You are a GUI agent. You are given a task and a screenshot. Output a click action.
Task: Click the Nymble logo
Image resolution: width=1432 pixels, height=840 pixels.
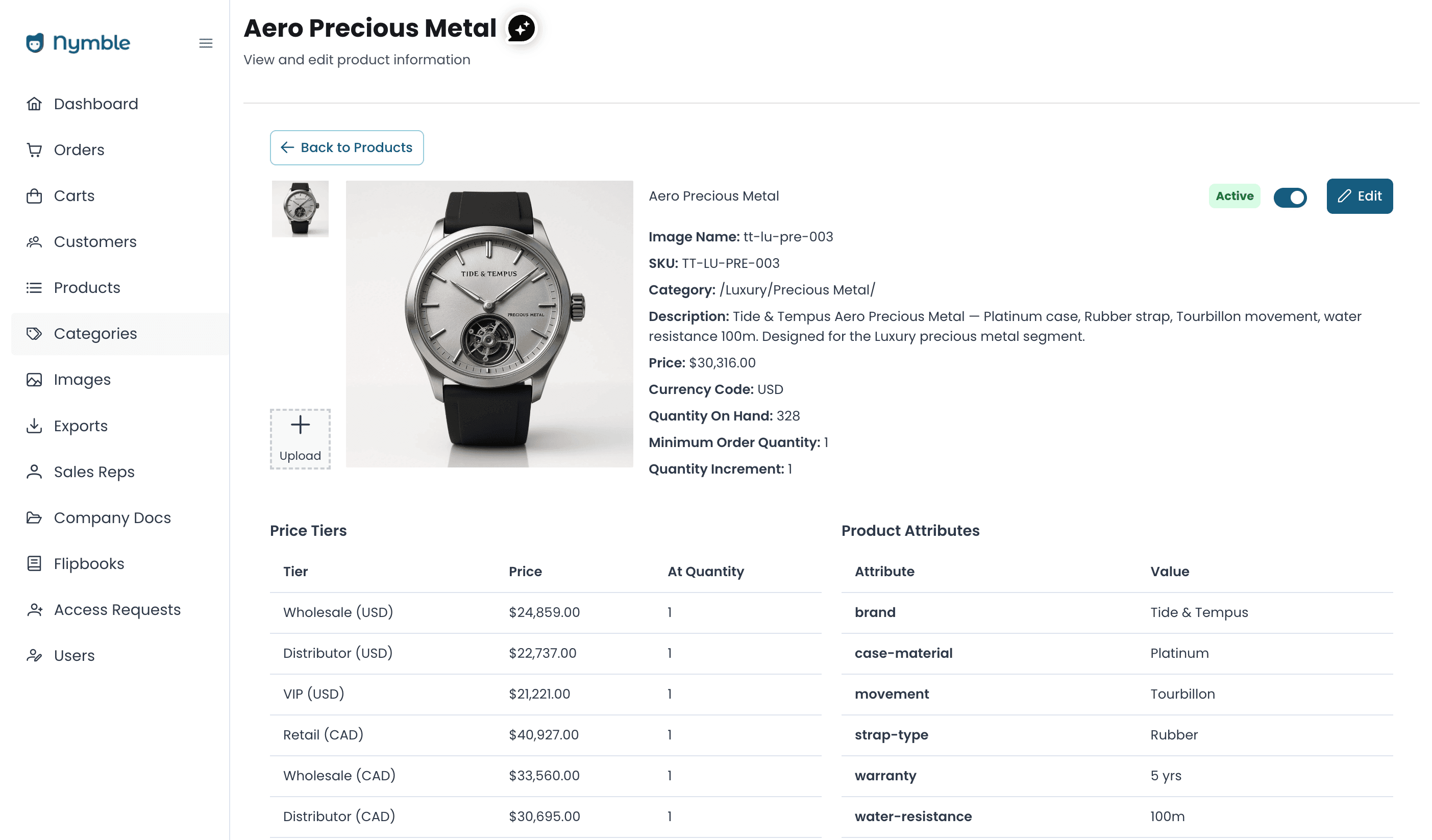coord(78,43)
